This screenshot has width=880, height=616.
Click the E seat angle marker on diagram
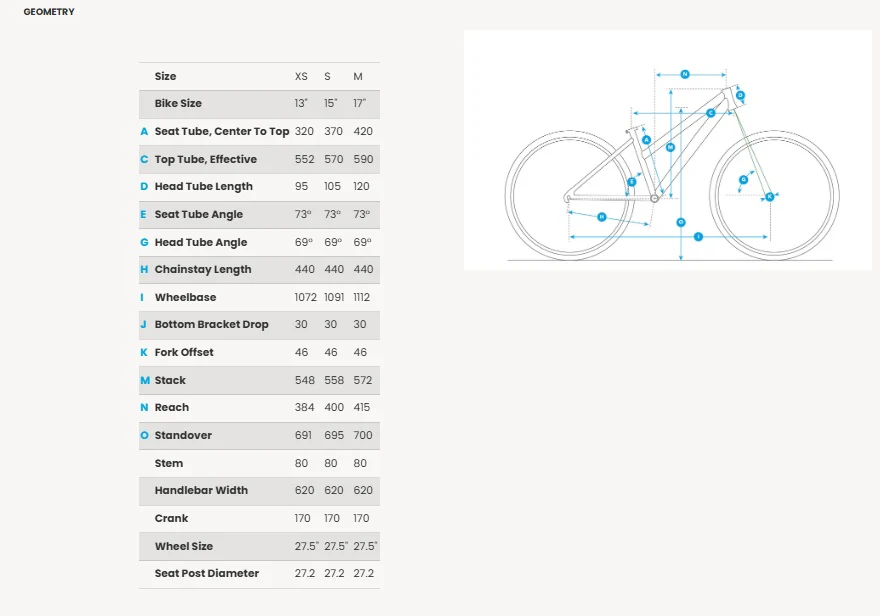(x=632, y=182)
